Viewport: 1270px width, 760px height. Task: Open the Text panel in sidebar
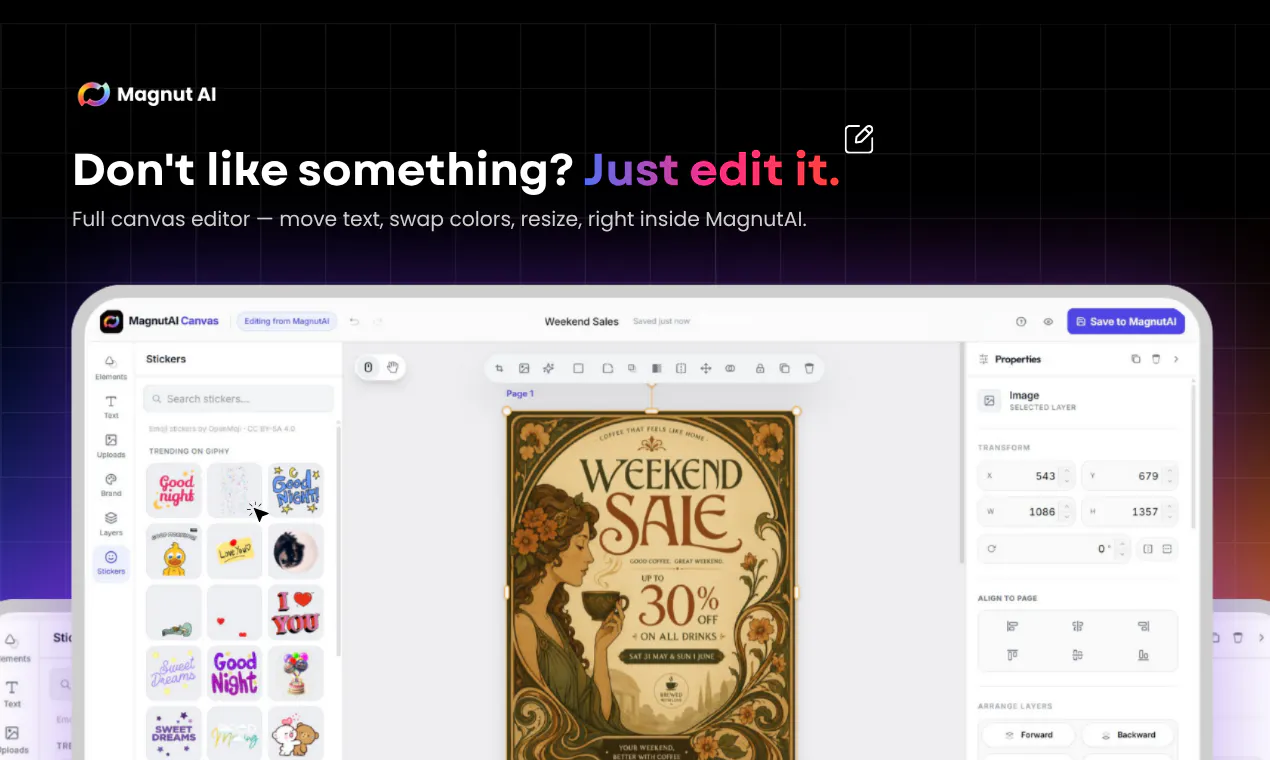tap(111, 406)
